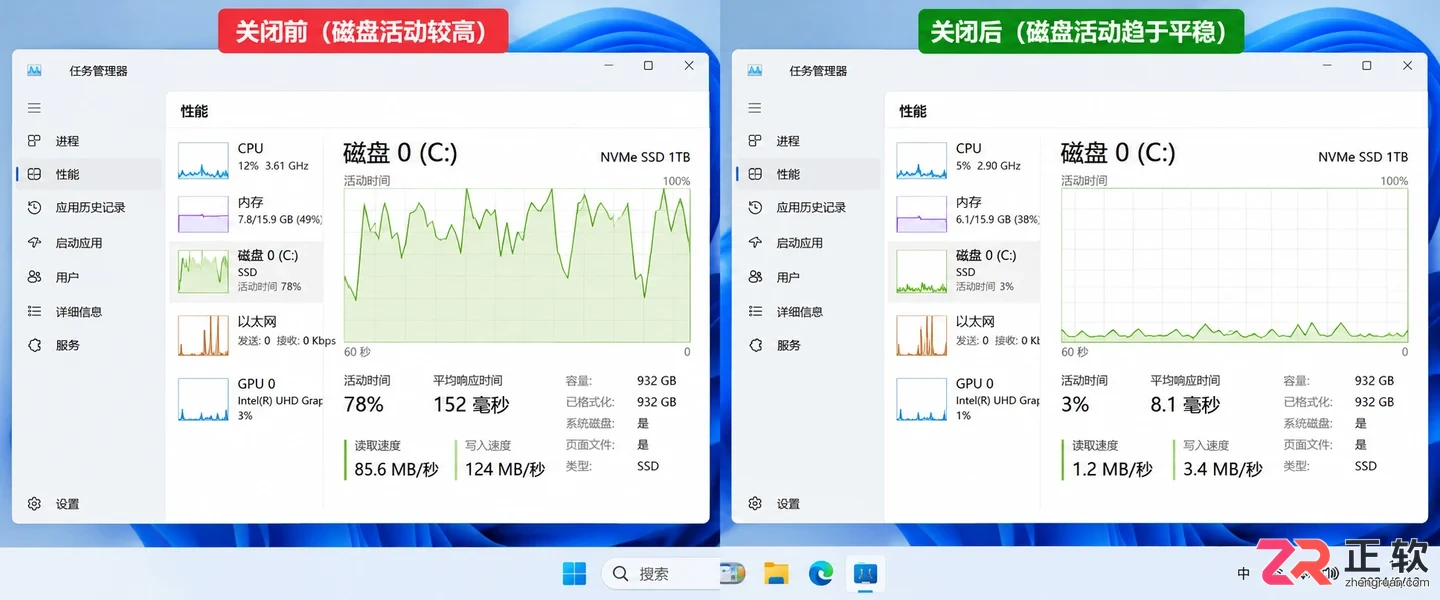The width and height of the screenshot is (1440, 600).
Task: Launch Microsoft Edge from taskbar
Action: tap(820, 573)
